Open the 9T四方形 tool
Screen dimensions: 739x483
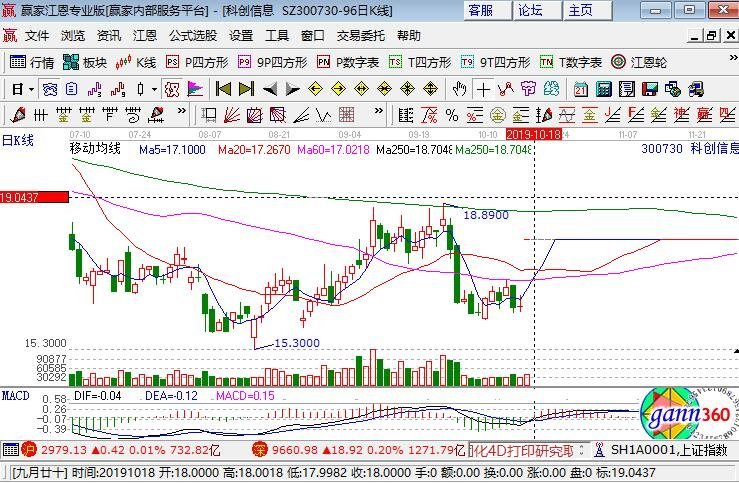point(495,62)
